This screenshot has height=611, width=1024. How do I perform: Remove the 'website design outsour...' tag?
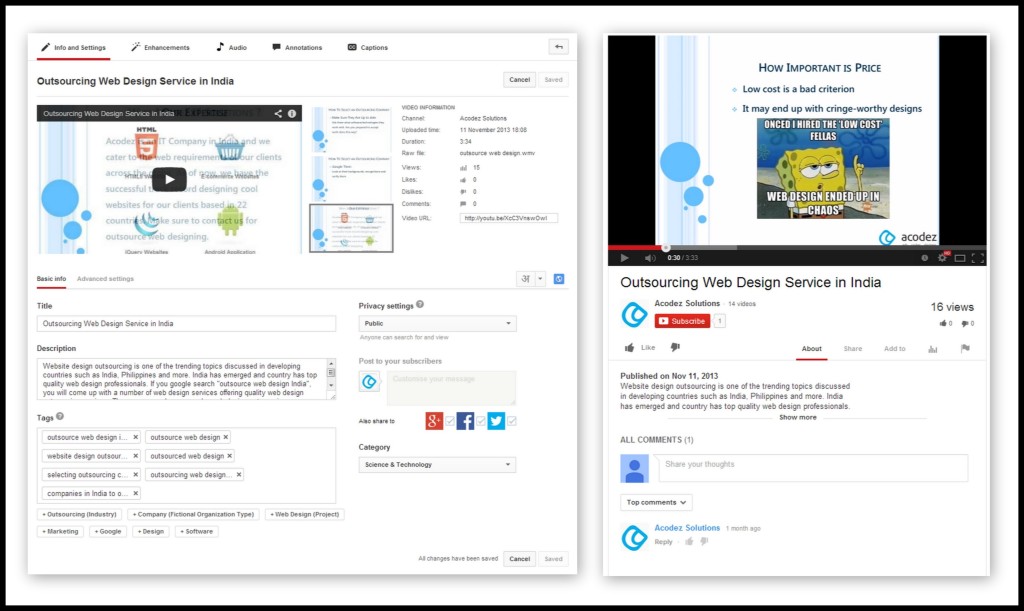click(x=135, y=456)
